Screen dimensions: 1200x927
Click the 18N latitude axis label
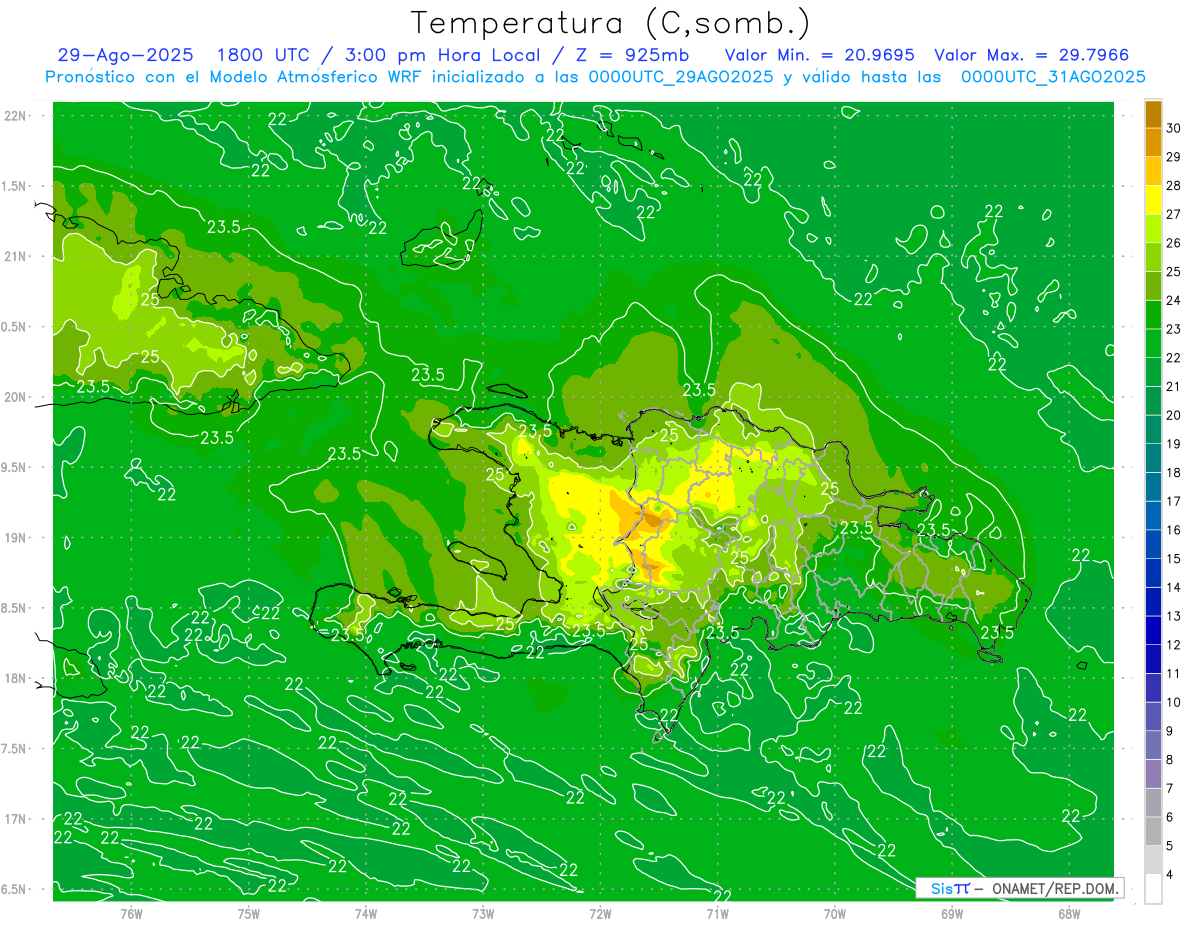[15, 678]
